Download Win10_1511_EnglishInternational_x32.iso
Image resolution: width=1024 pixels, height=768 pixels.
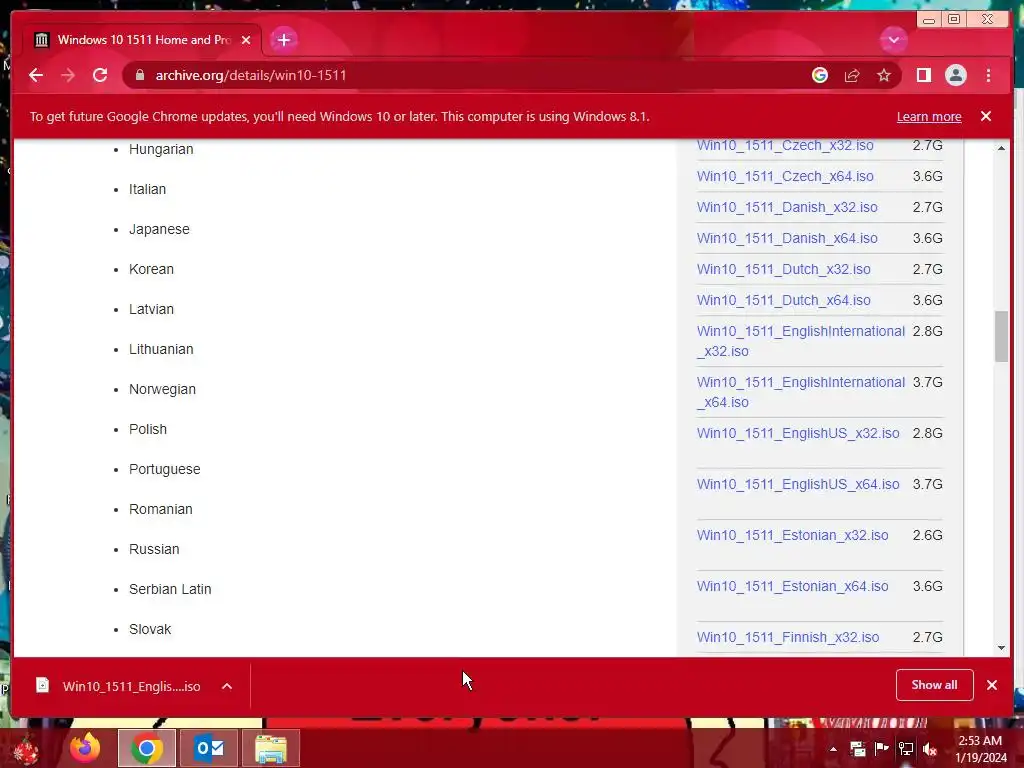click(x=800, y=341)
